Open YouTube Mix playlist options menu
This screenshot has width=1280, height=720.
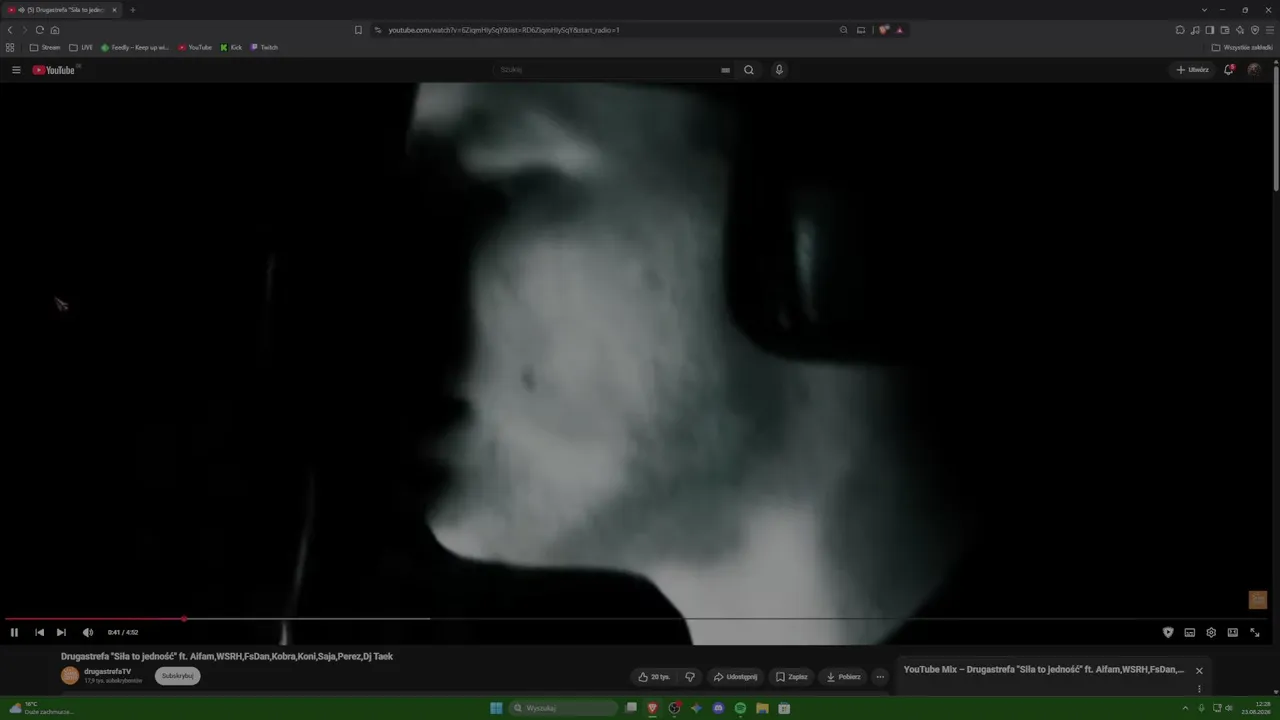pyautogui.click(x=1199, y=689)
